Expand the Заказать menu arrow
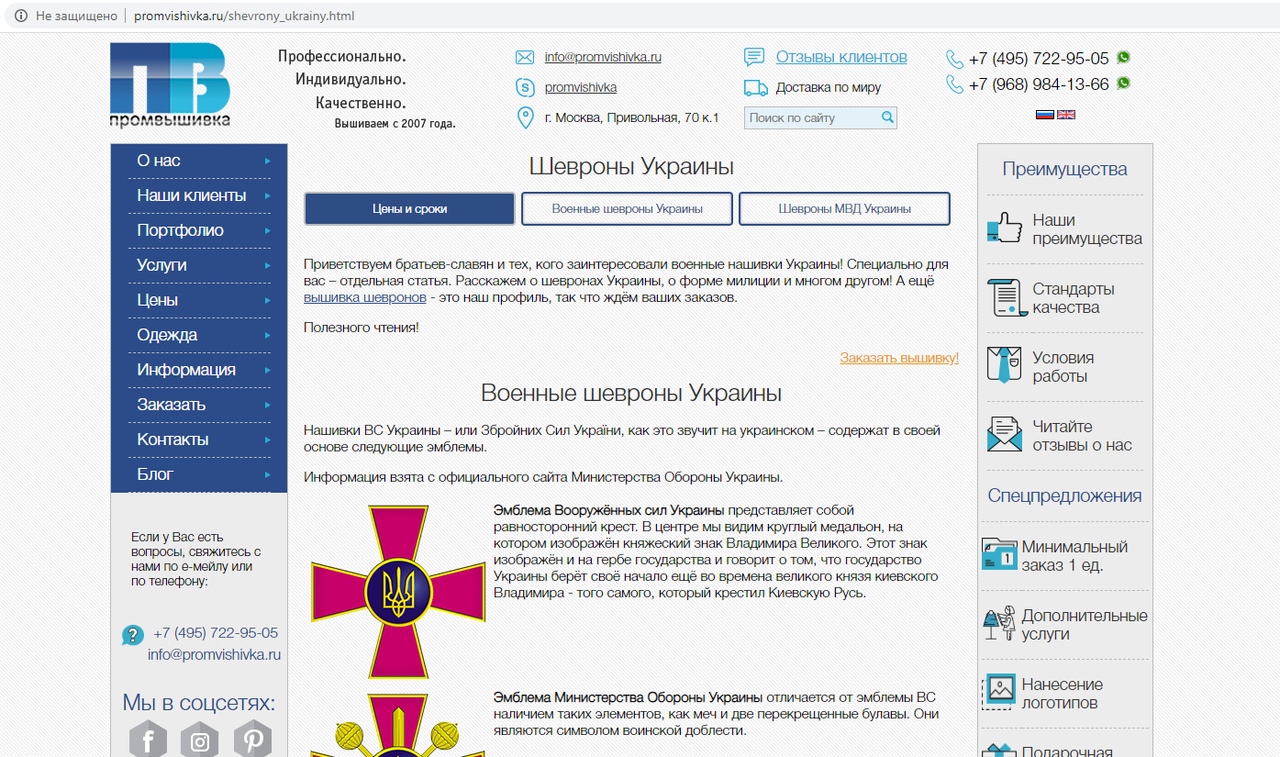 coord(267,406)
